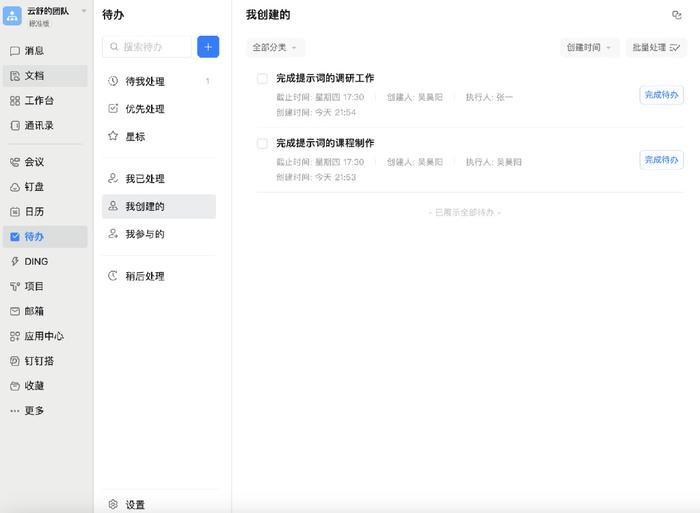This screenshot has width=700, height=513.
Task: Open the DING lightning icon
Action: click(x=15, y=262)
